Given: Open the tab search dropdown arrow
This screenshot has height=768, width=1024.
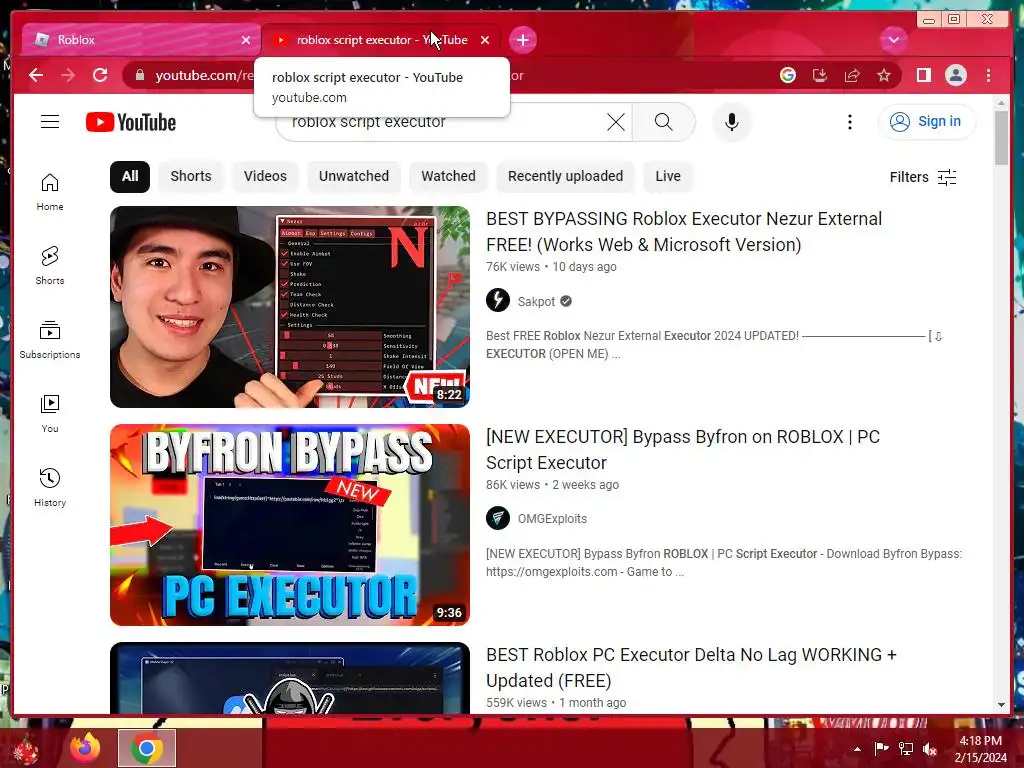Looking at the screenshot, I should (893, 40).
